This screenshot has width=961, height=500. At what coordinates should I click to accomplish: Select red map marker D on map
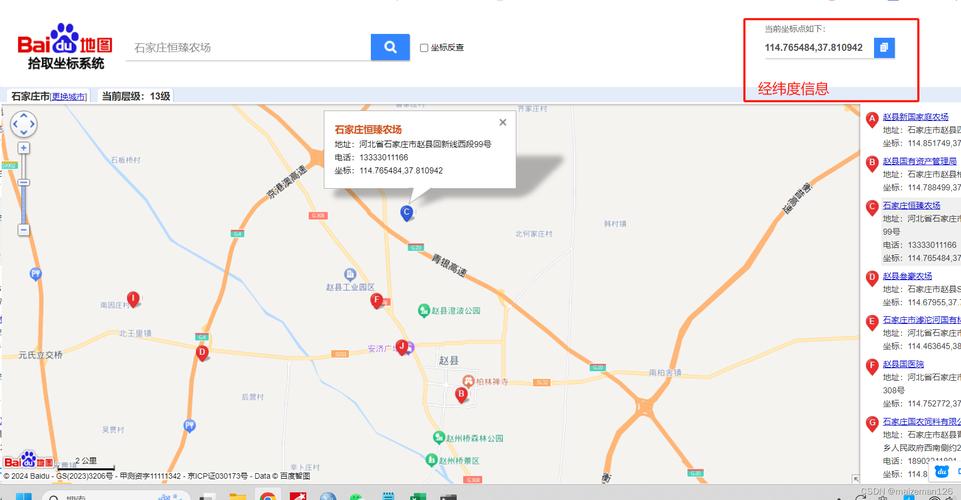pos(202,353)
